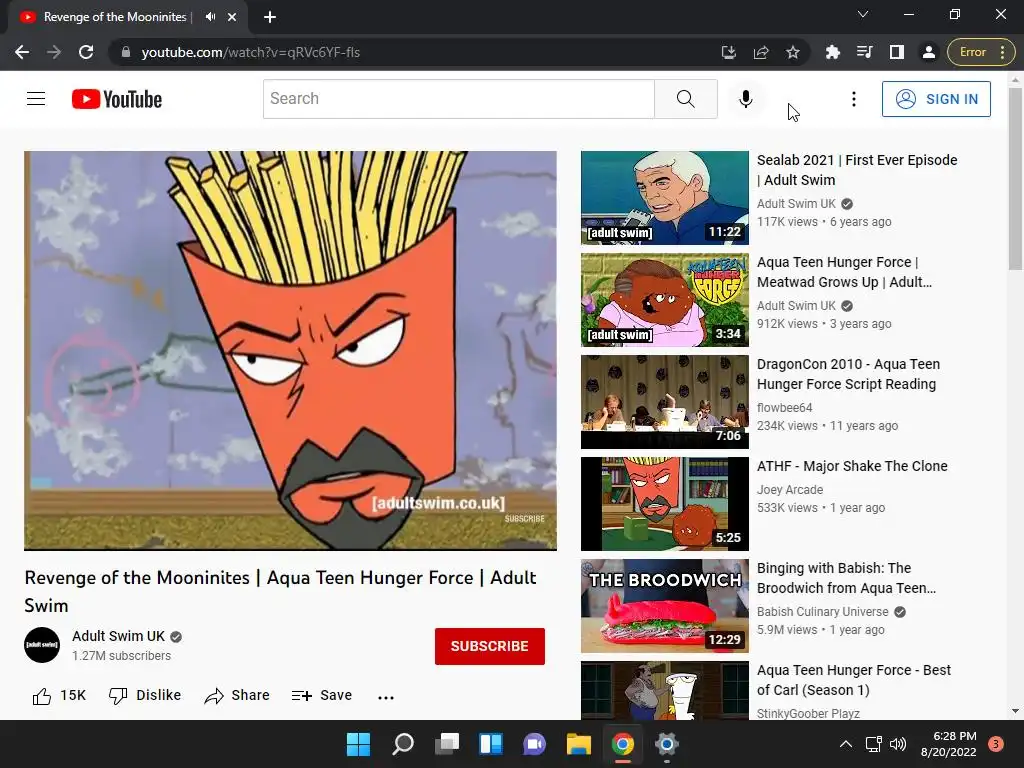Viewport: 1024px width, 768px height.
Task: Subscribe to Adult Swim UK
Action: [490, 646]
